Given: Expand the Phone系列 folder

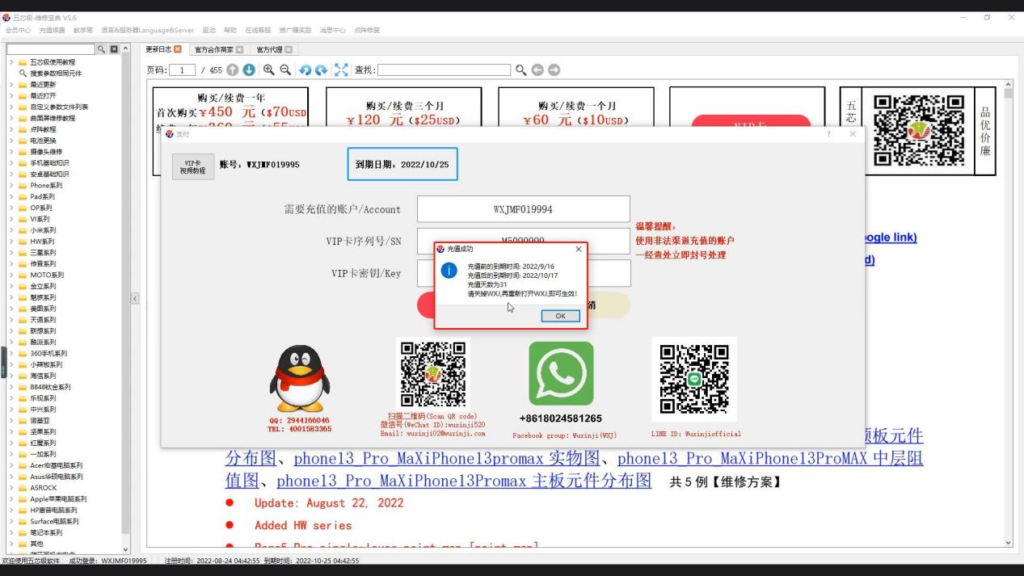Looking at the screenshot, I should 11,185.
